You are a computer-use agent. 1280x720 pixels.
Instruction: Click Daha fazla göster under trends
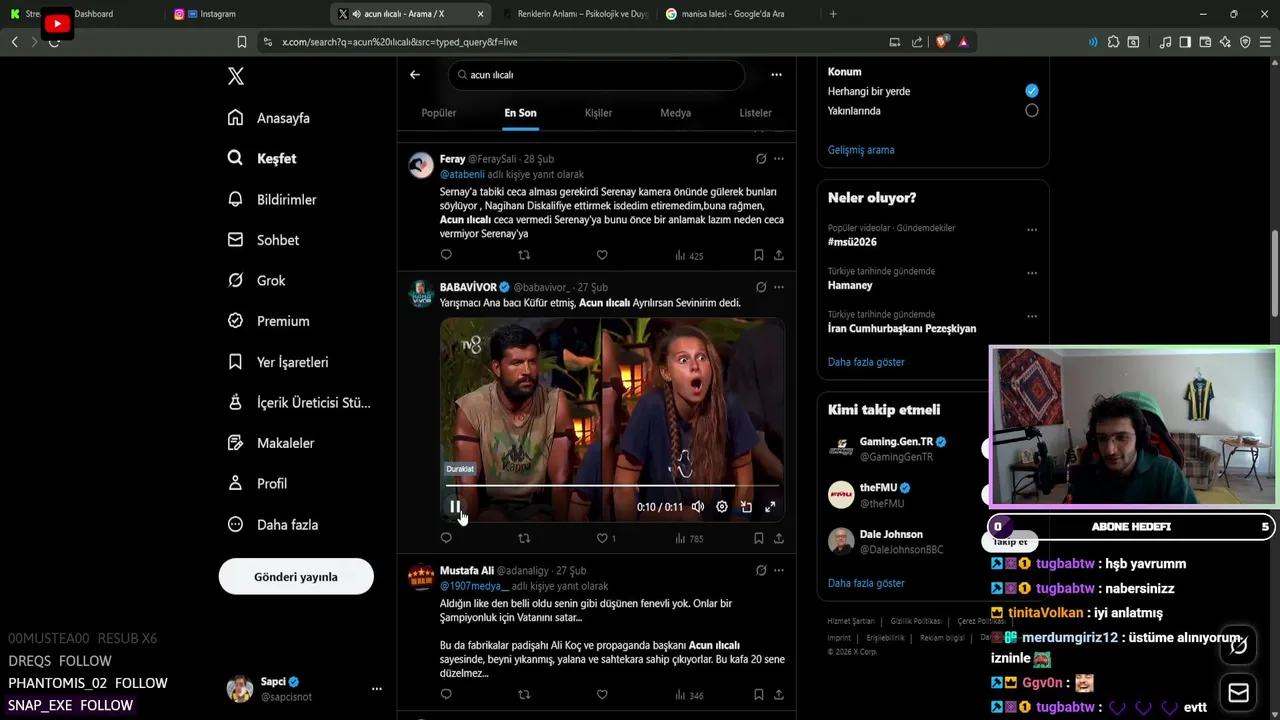coord(866,362)
